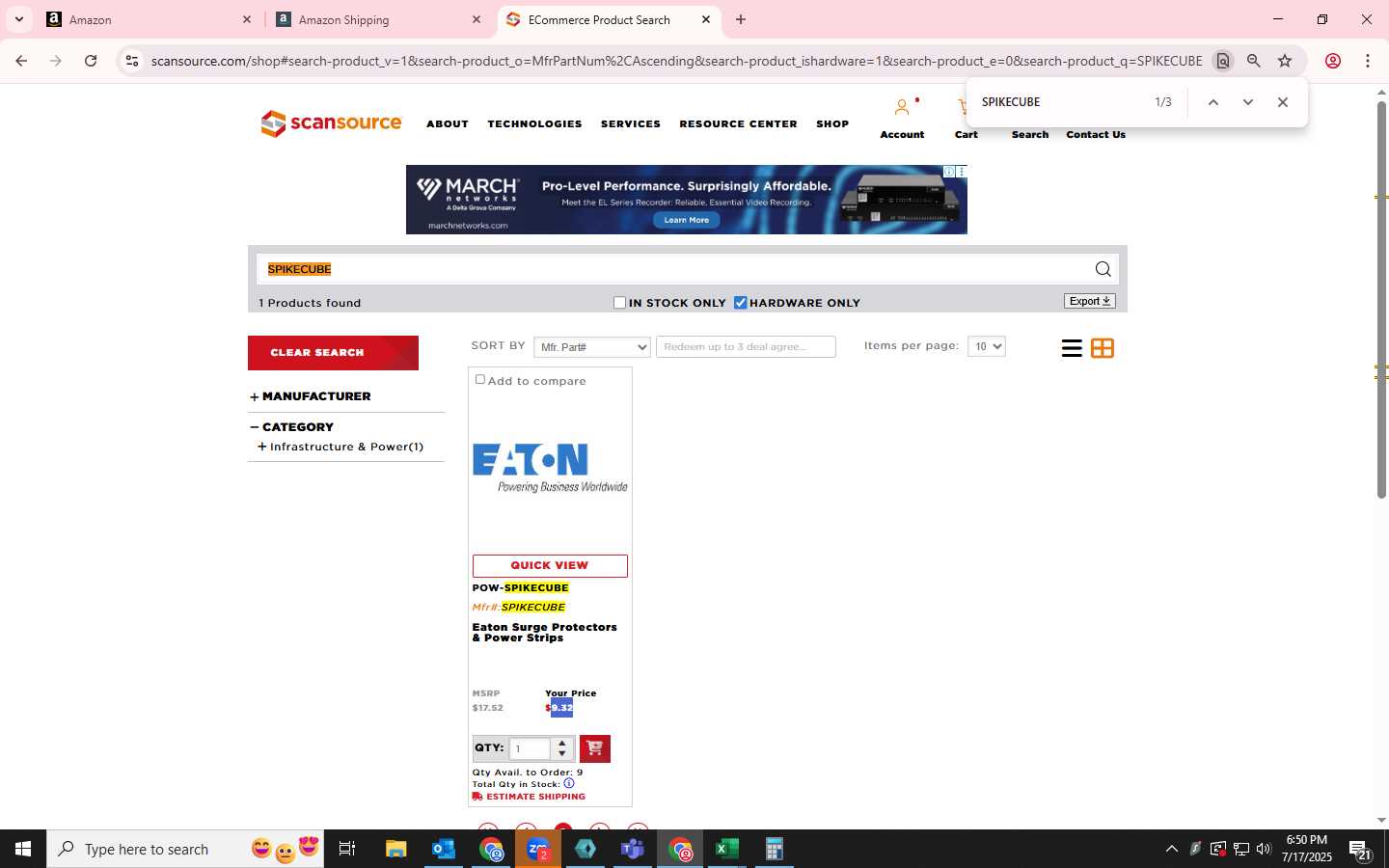Switch to the Amazon tab
The height and width of the screenshot is (868, 1389).
click(x=149, y=19)
